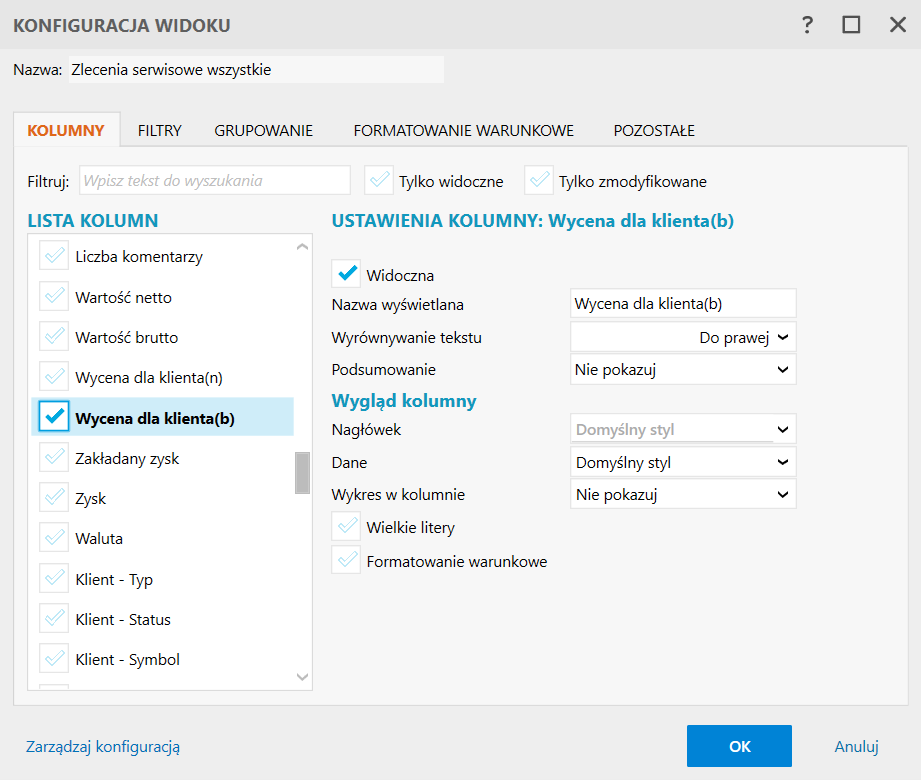This screenshot has height=780, width=921.
Task: Toggle the Liczba komentarzy check icon
Action: 54,256
